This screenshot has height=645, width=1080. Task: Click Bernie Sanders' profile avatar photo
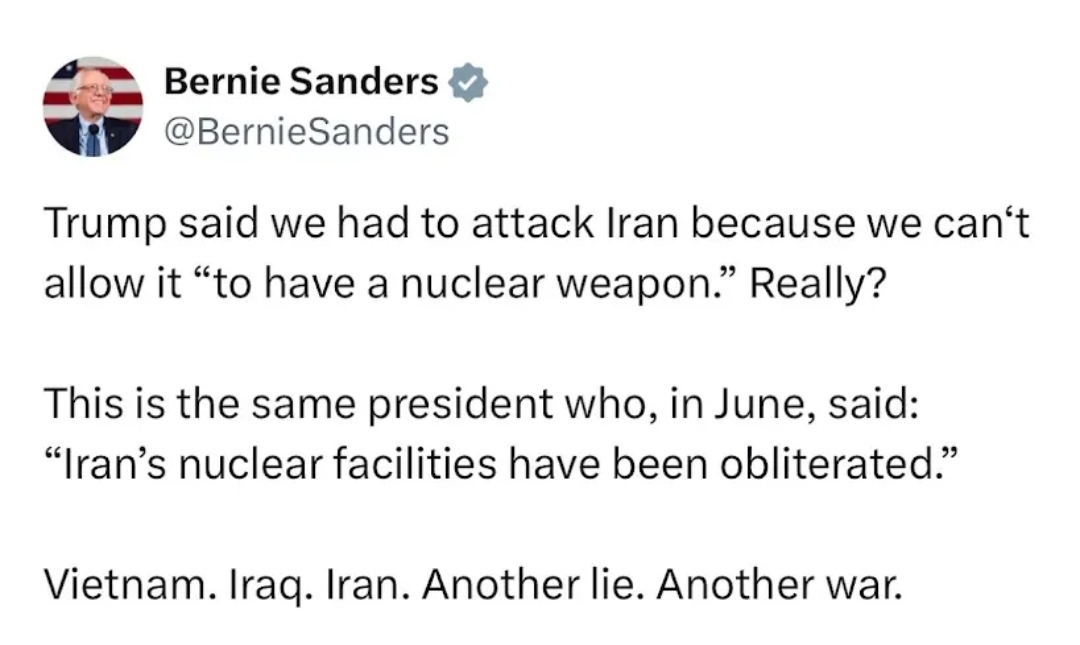click(92, 106)
